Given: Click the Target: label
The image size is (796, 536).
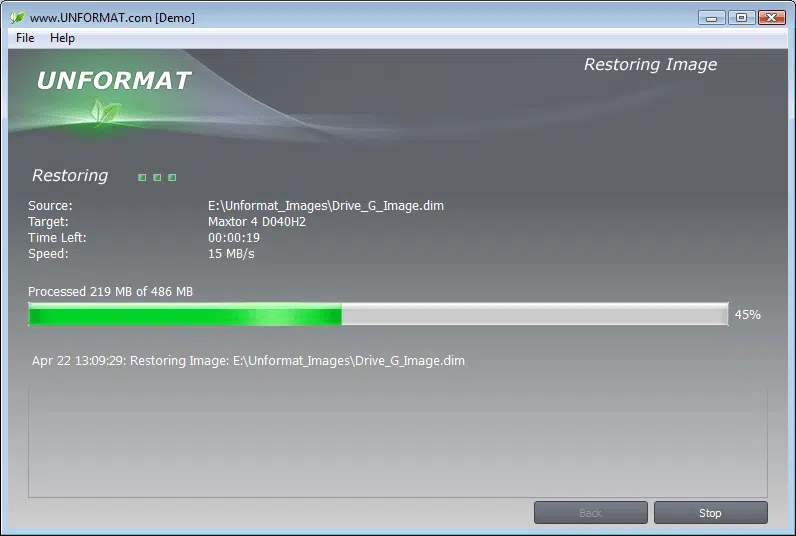Looking at the screenshot, I should (48, 222).
